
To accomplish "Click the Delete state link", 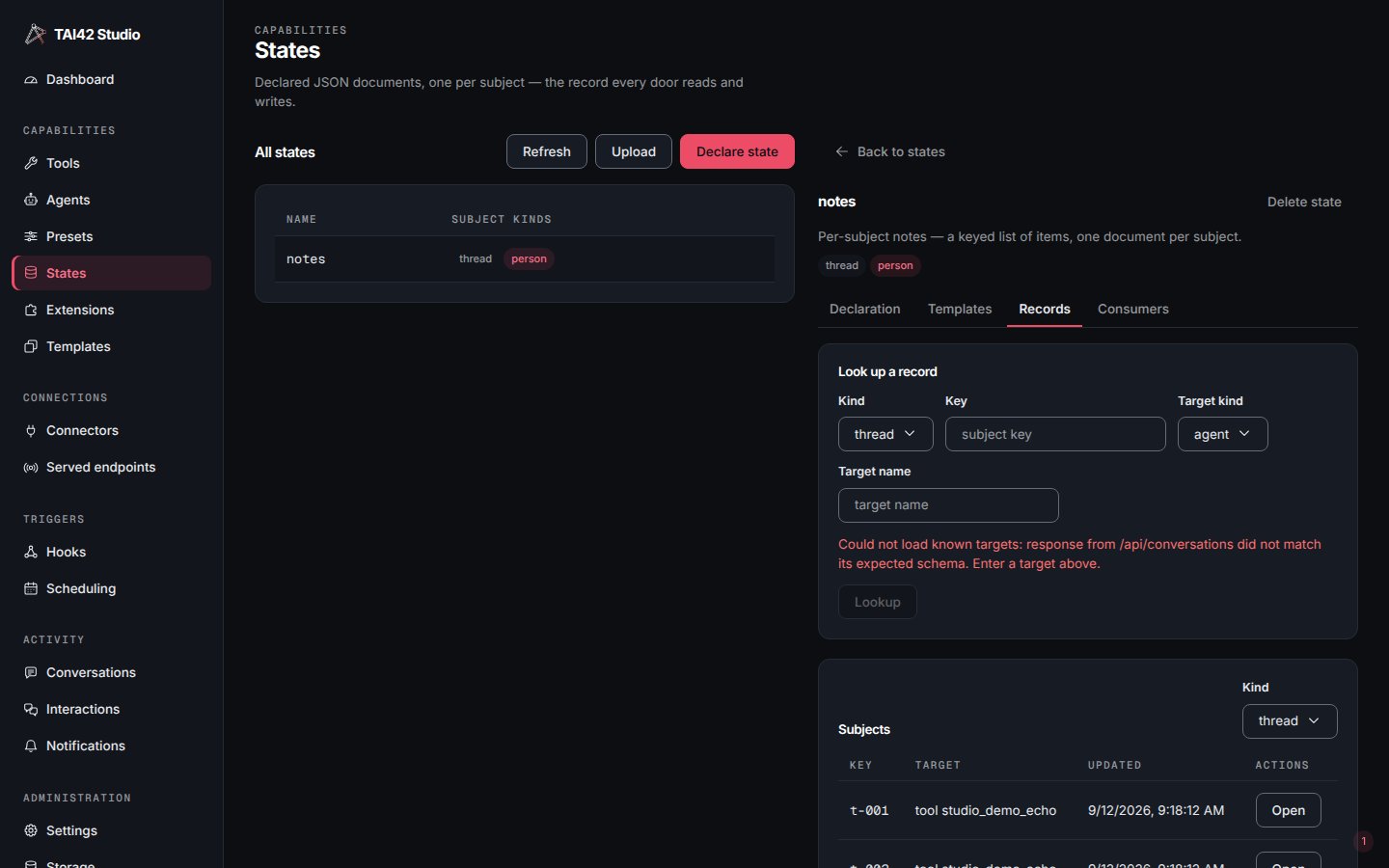I will pyautogui.click(x=1304, y=203).
